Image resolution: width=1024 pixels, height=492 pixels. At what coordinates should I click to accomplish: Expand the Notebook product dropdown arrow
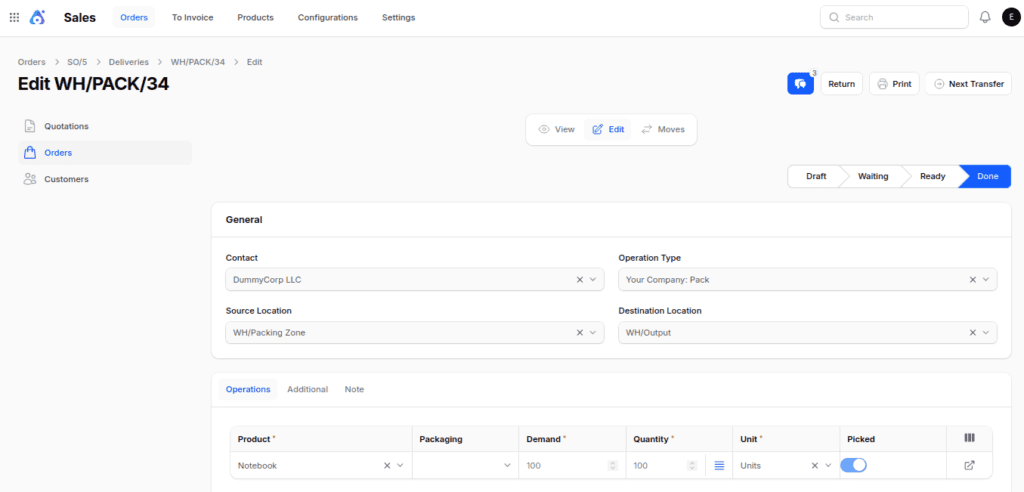click(x=400, y=466)
